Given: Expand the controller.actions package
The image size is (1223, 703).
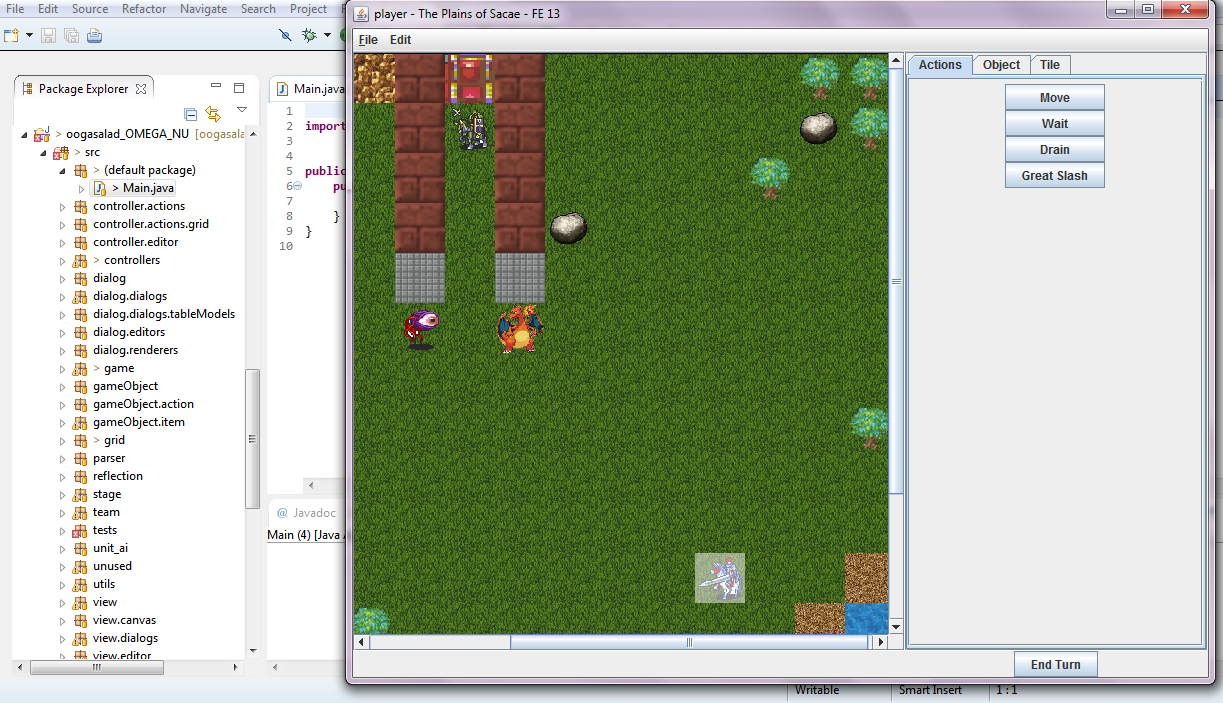Looking at the screenshot, I should pyautogui.click(x=62, y=206).
